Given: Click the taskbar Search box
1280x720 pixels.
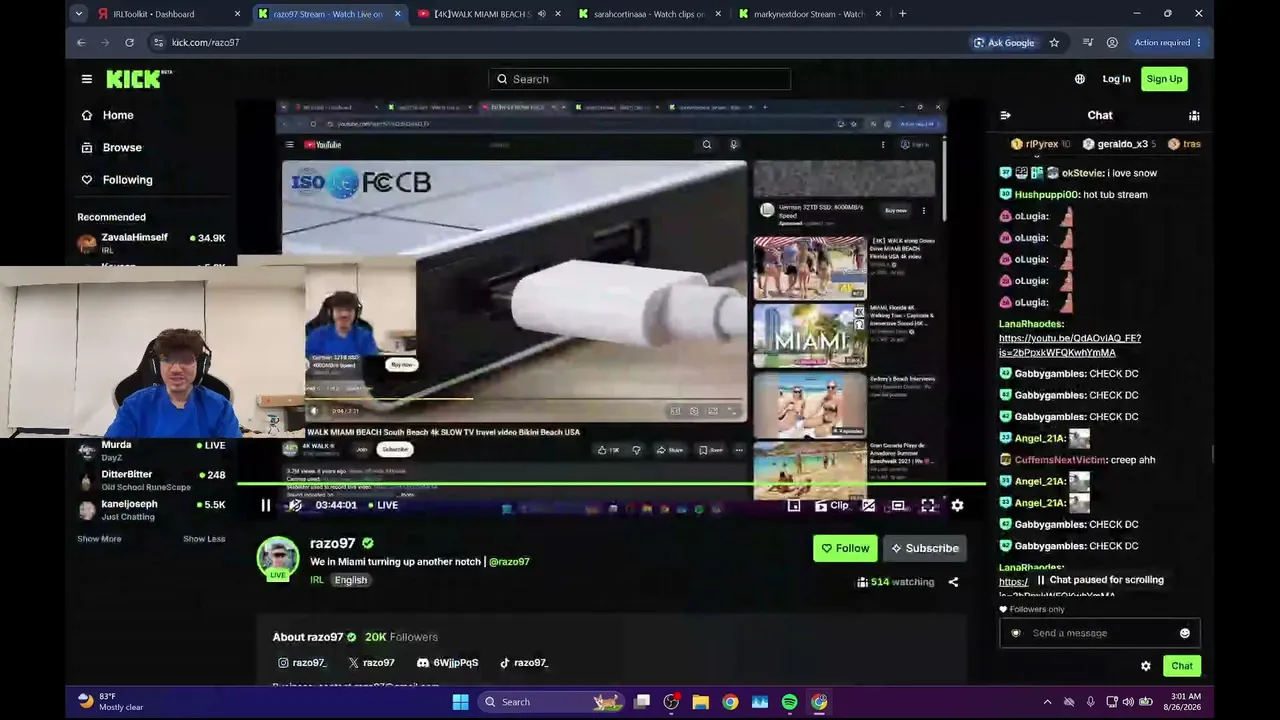Looking at the screenshot, I should [x=549, y=702].
